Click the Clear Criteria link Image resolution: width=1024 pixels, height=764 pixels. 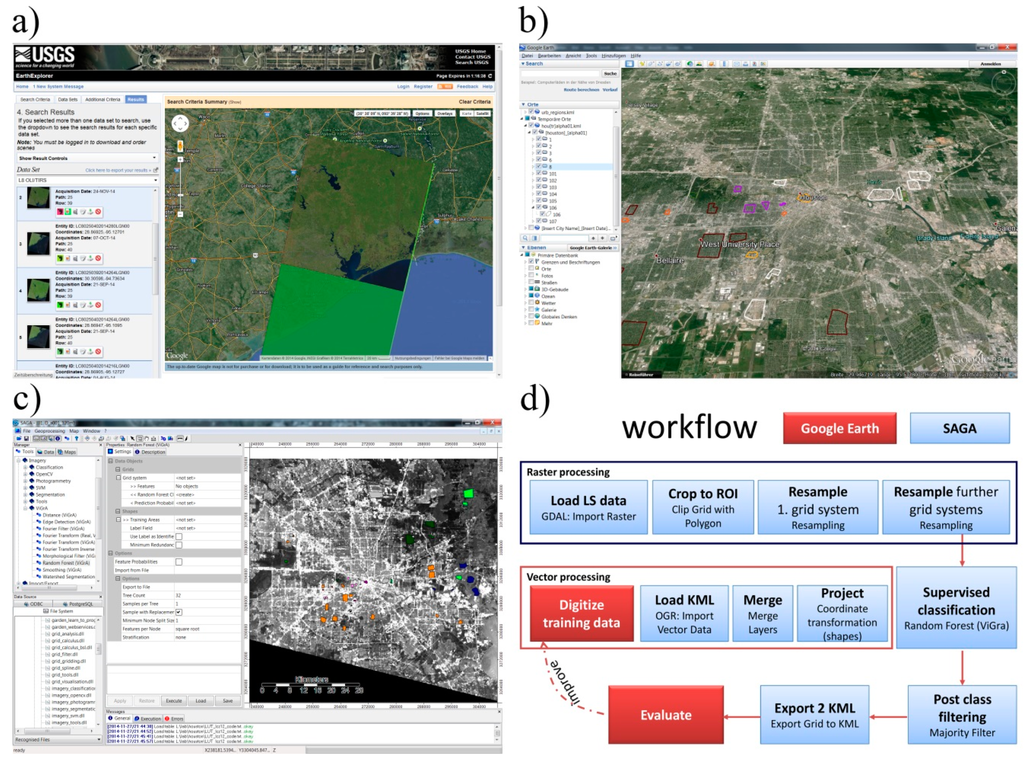click(474, 101)
